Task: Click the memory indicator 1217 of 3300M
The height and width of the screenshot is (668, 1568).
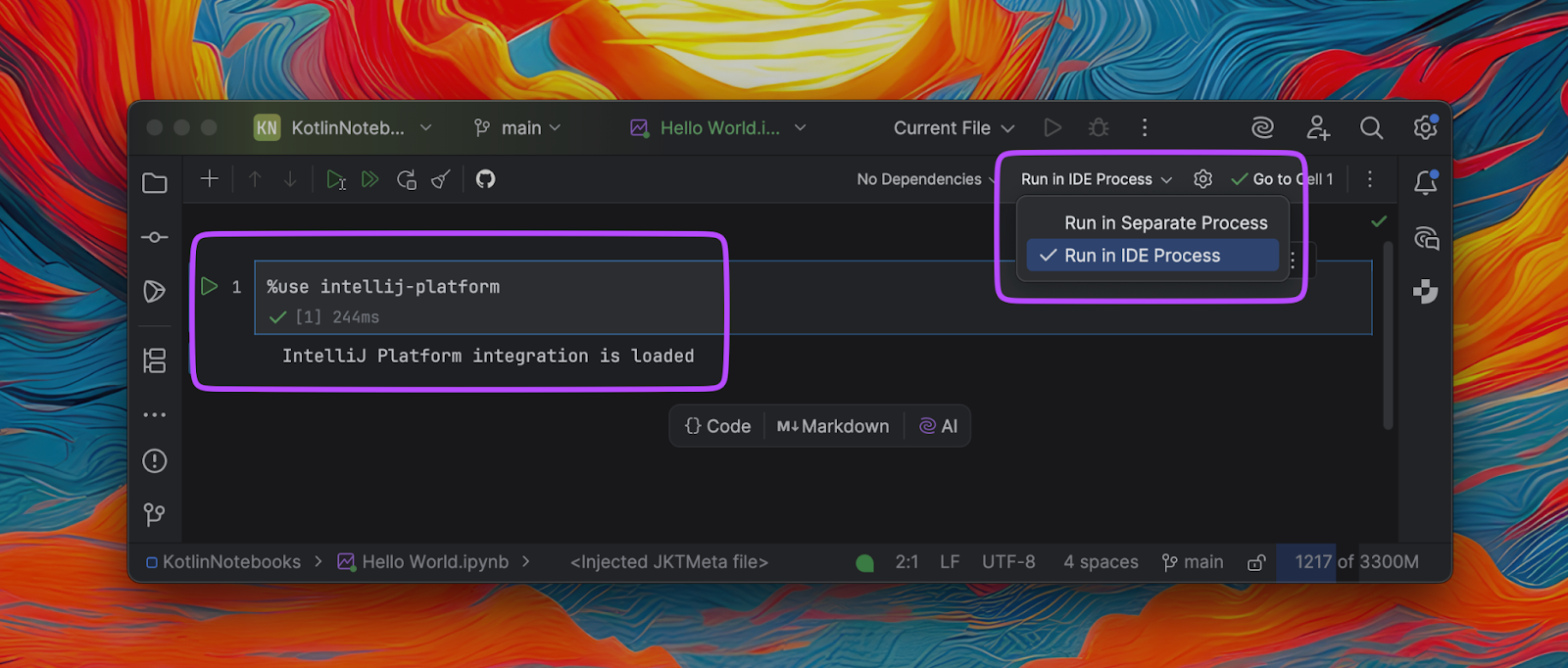Action: (1356, 562)
